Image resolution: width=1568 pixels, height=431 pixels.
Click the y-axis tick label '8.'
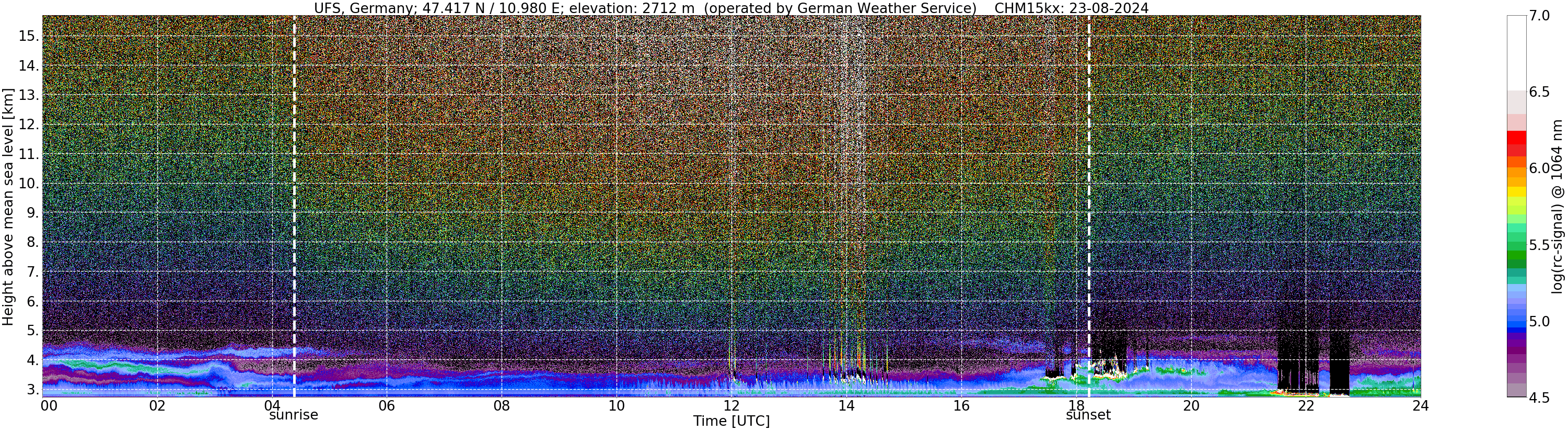[33, 243]
